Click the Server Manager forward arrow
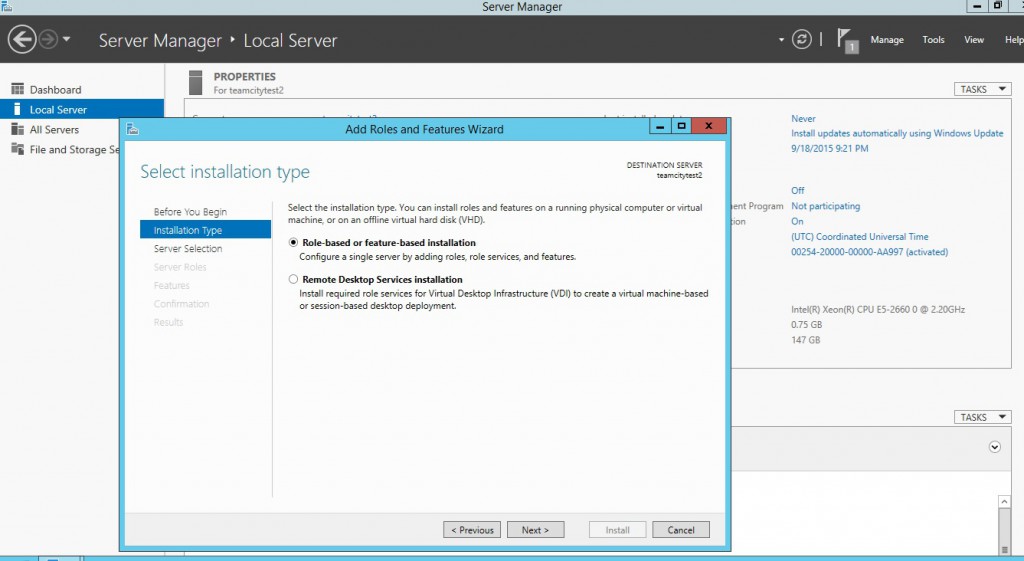Image resolution: width=1024 pixels, height=561 pixels. [x=48, y=40]
